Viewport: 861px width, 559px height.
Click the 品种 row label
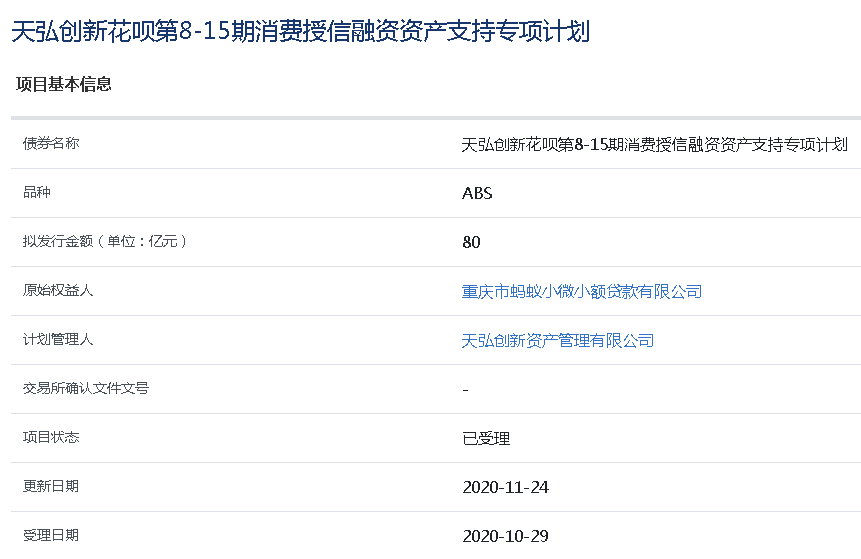pos(37,192)
